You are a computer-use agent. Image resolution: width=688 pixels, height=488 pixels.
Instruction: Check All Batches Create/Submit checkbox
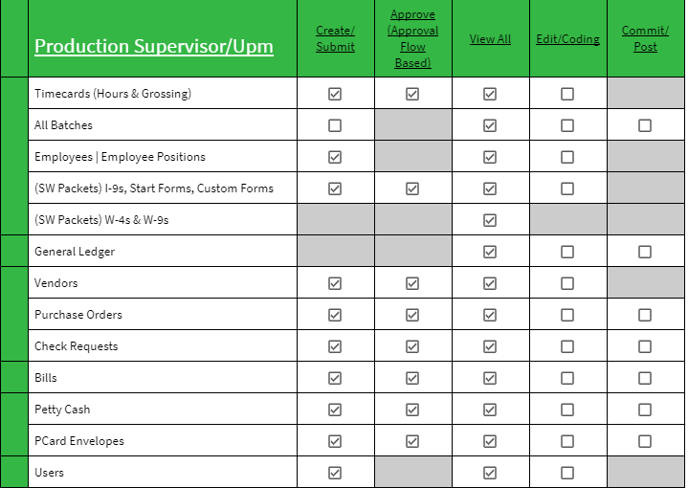pyautogui.click(x=335, y=126)
